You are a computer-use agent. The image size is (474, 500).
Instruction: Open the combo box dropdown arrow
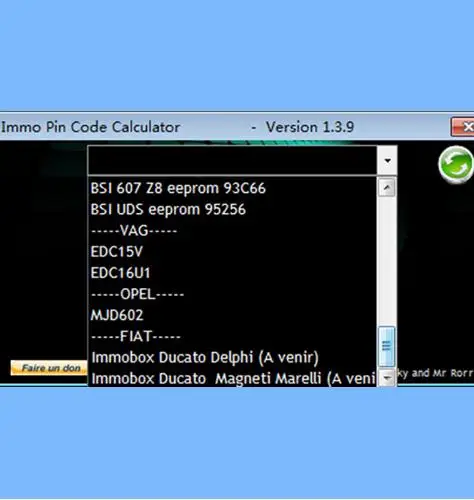click(387, 161)
